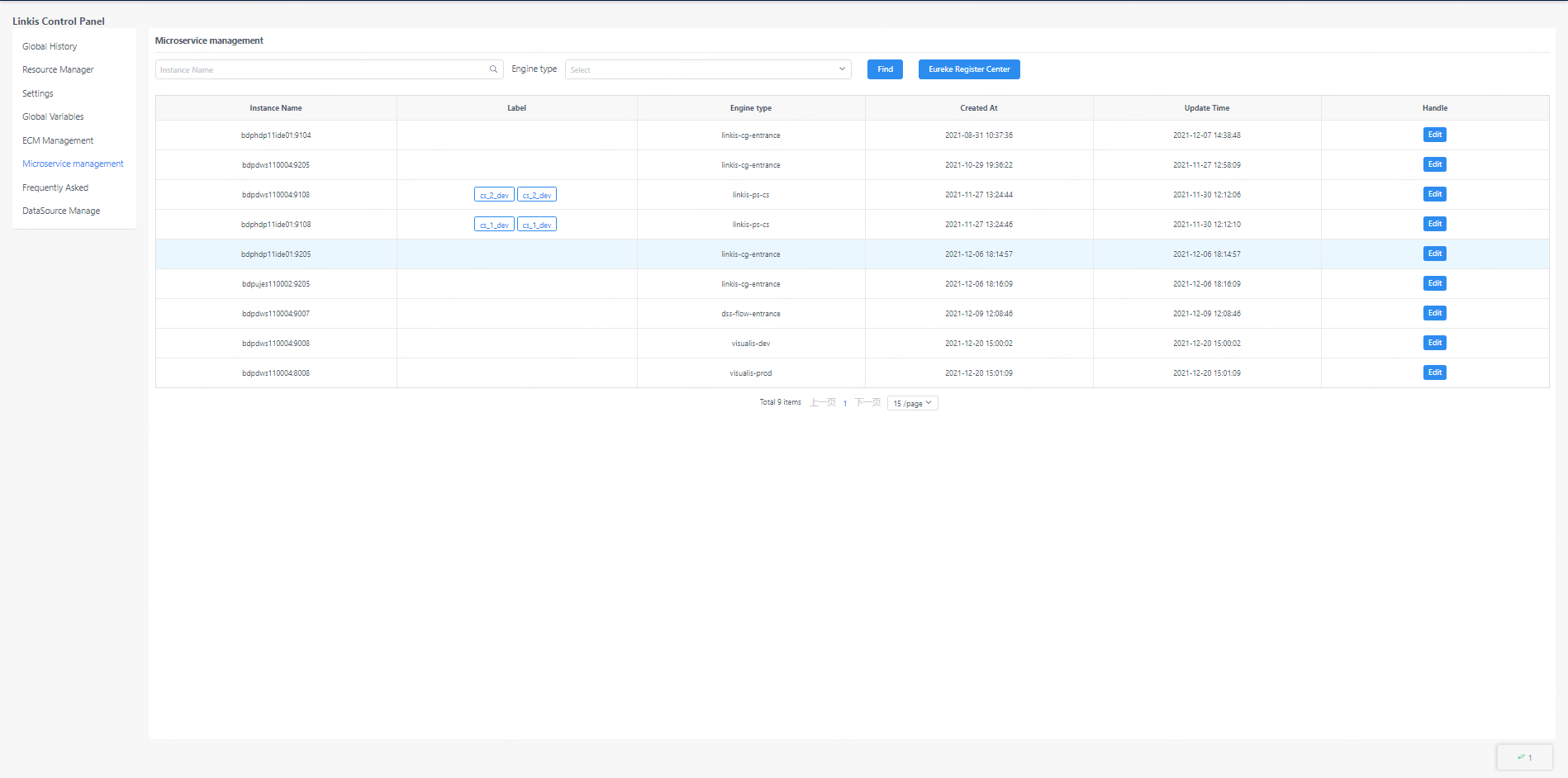Select page number 1 in pagination
This screenshot has width=1568, height=778.
click(x=845, y=403)
